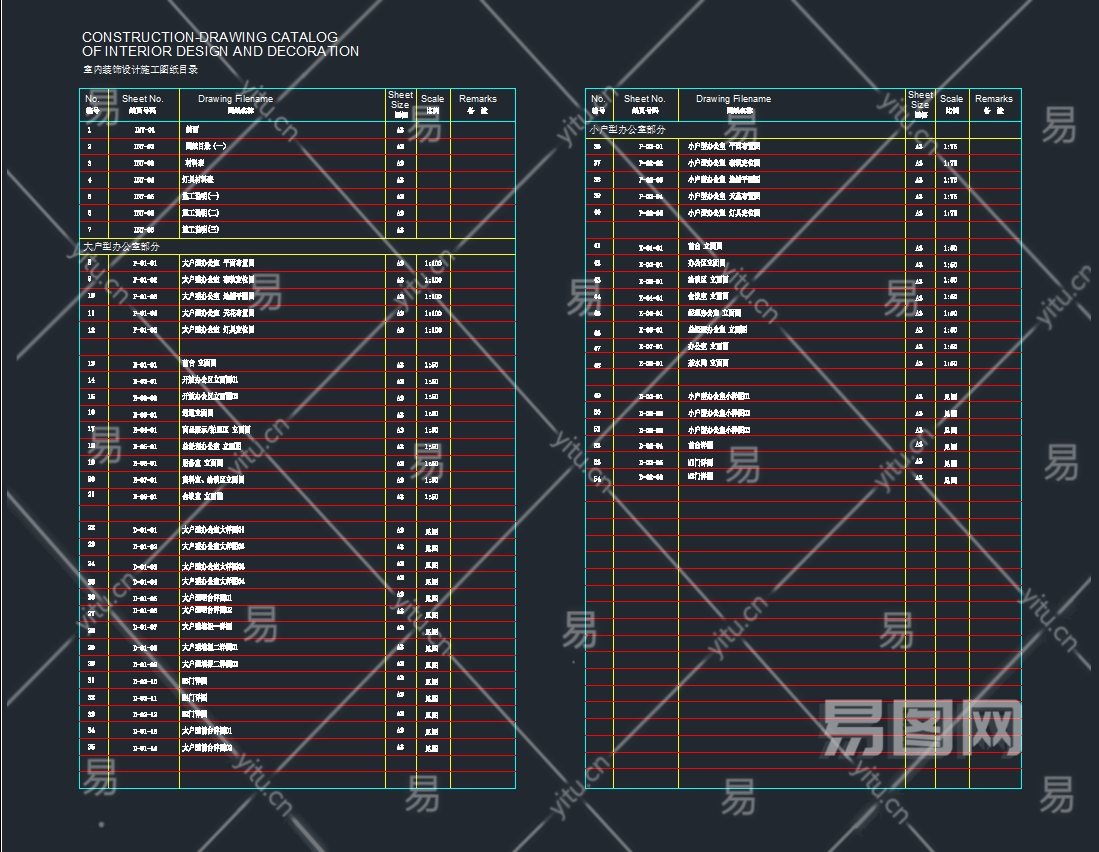The width and height of the screenshot is (1099, 852).
Task: Click row number '31' in the left table
Action: point(91,680)
